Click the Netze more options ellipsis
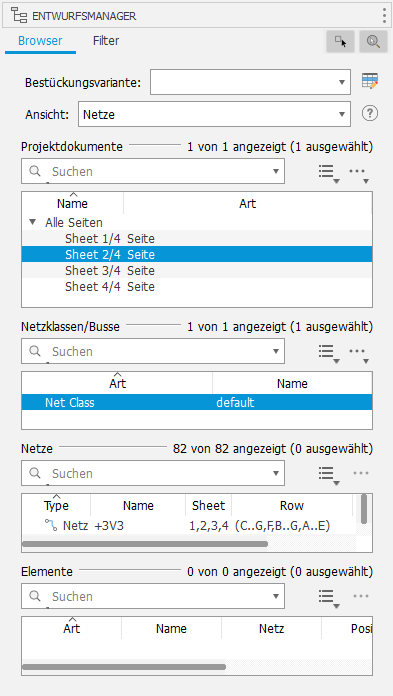The image size is (393, 696). click(361, 473)
